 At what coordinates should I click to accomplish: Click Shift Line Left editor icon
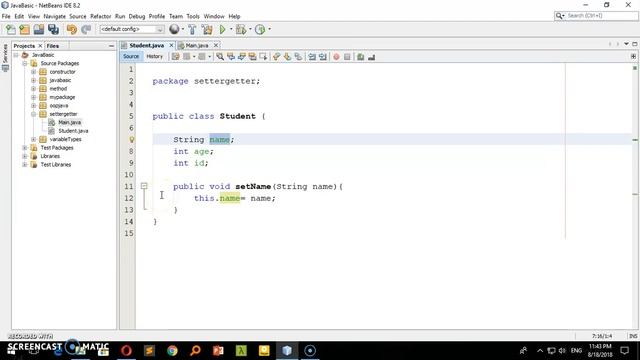point(312,57)
